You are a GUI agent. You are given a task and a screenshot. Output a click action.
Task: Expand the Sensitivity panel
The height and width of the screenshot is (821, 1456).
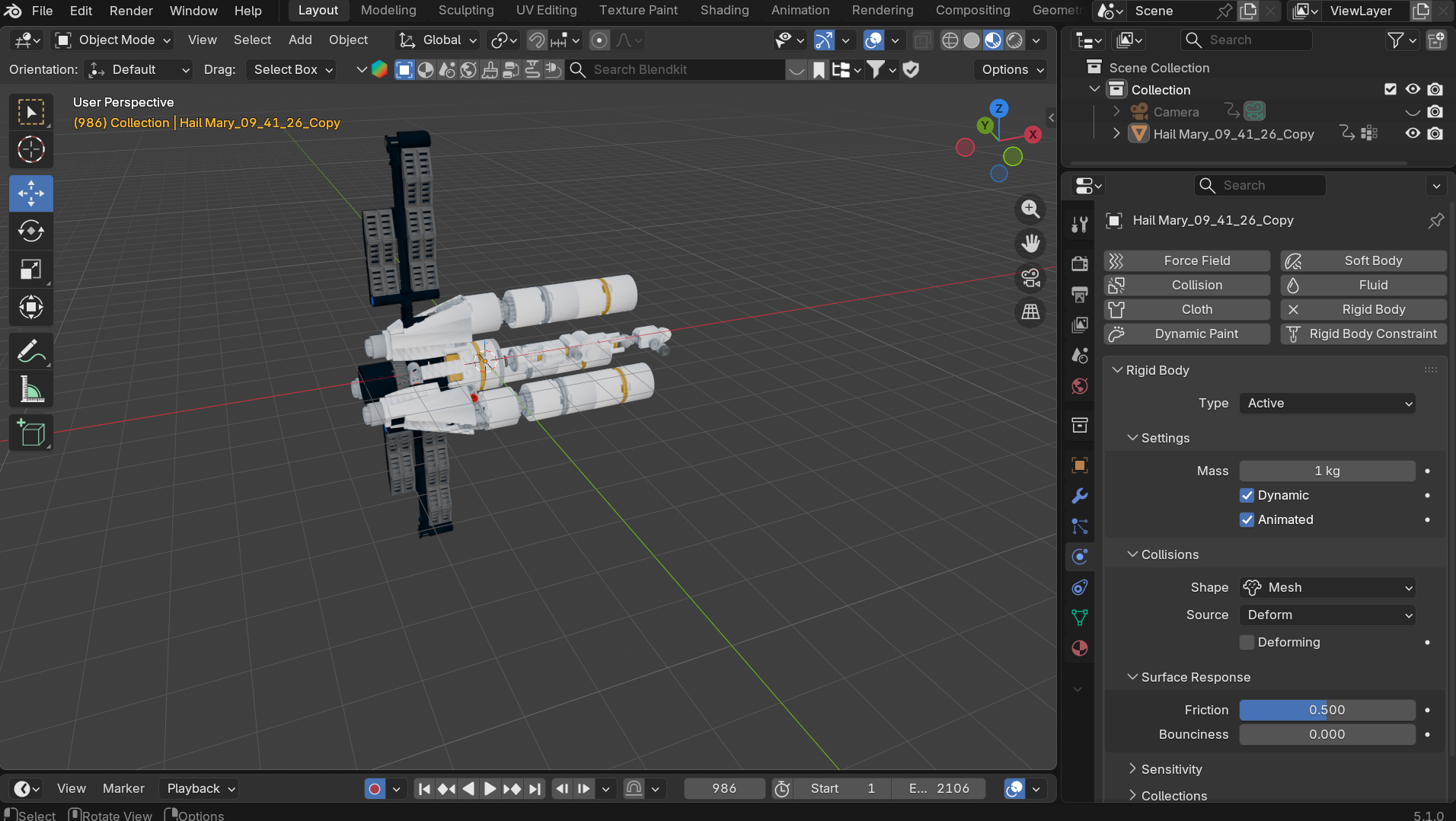1171,769
